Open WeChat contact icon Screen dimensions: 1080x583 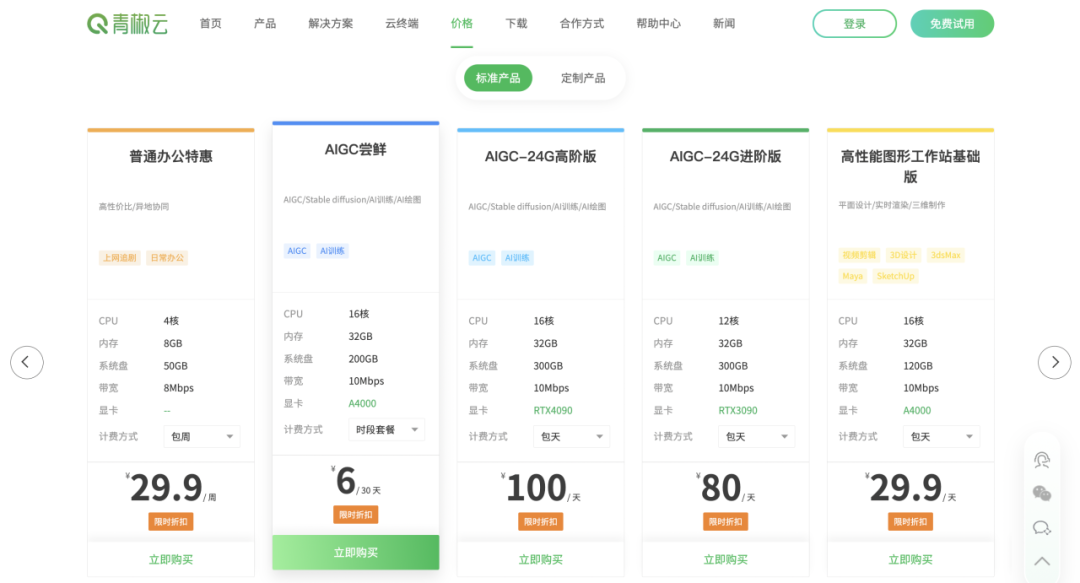pyautogui.click(x=1041, y=493)
